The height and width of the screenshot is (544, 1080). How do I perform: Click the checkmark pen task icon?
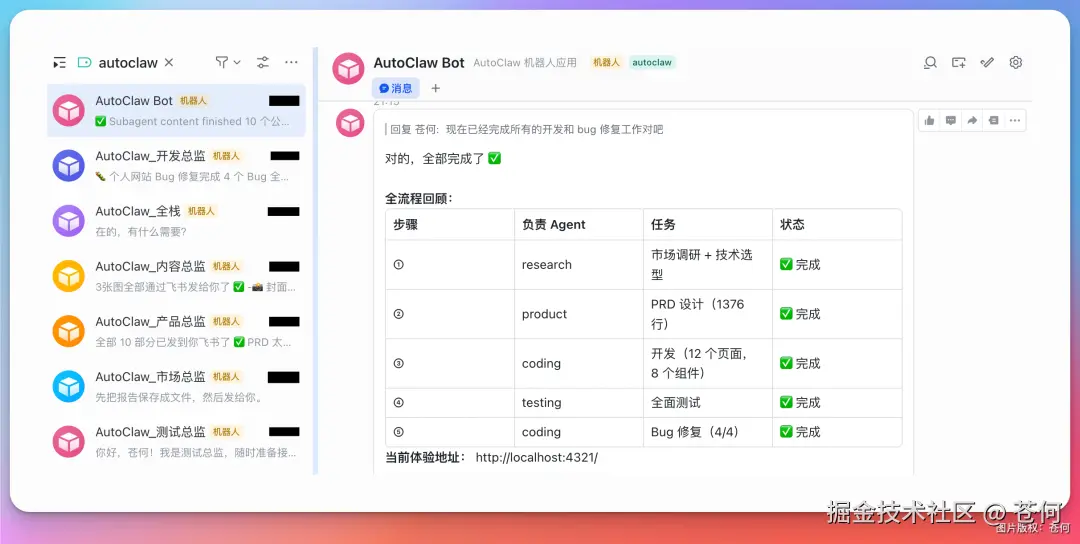(x=987, y=63)
